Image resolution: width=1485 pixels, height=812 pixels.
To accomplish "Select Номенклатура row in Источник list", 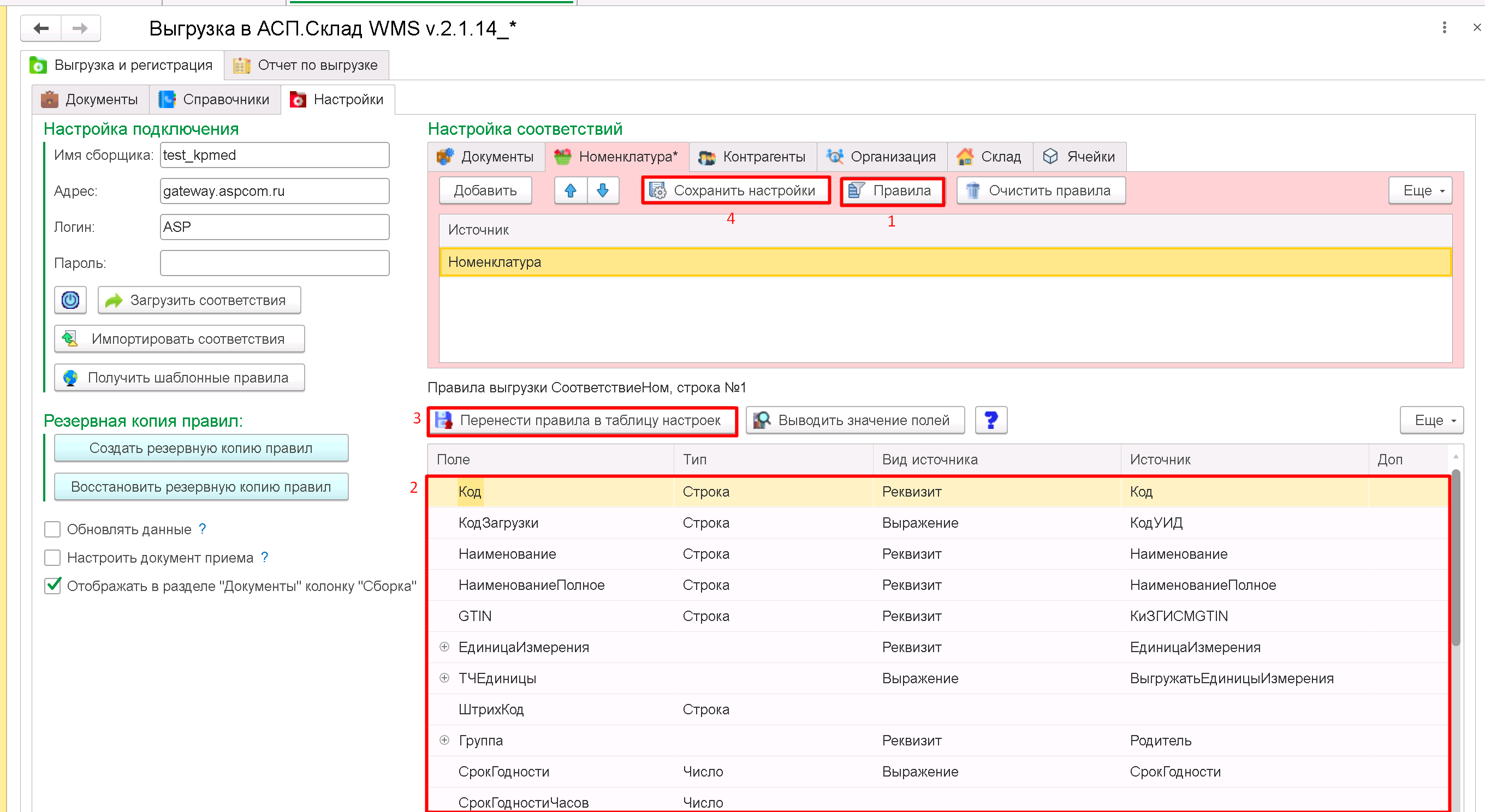I will 946,262.
